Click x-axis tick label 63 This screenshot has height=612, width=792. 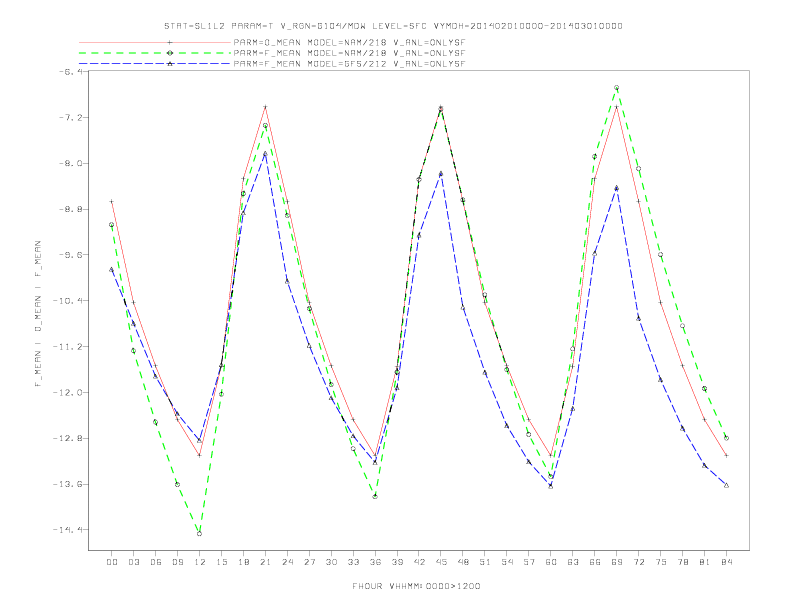coord(573,562)
